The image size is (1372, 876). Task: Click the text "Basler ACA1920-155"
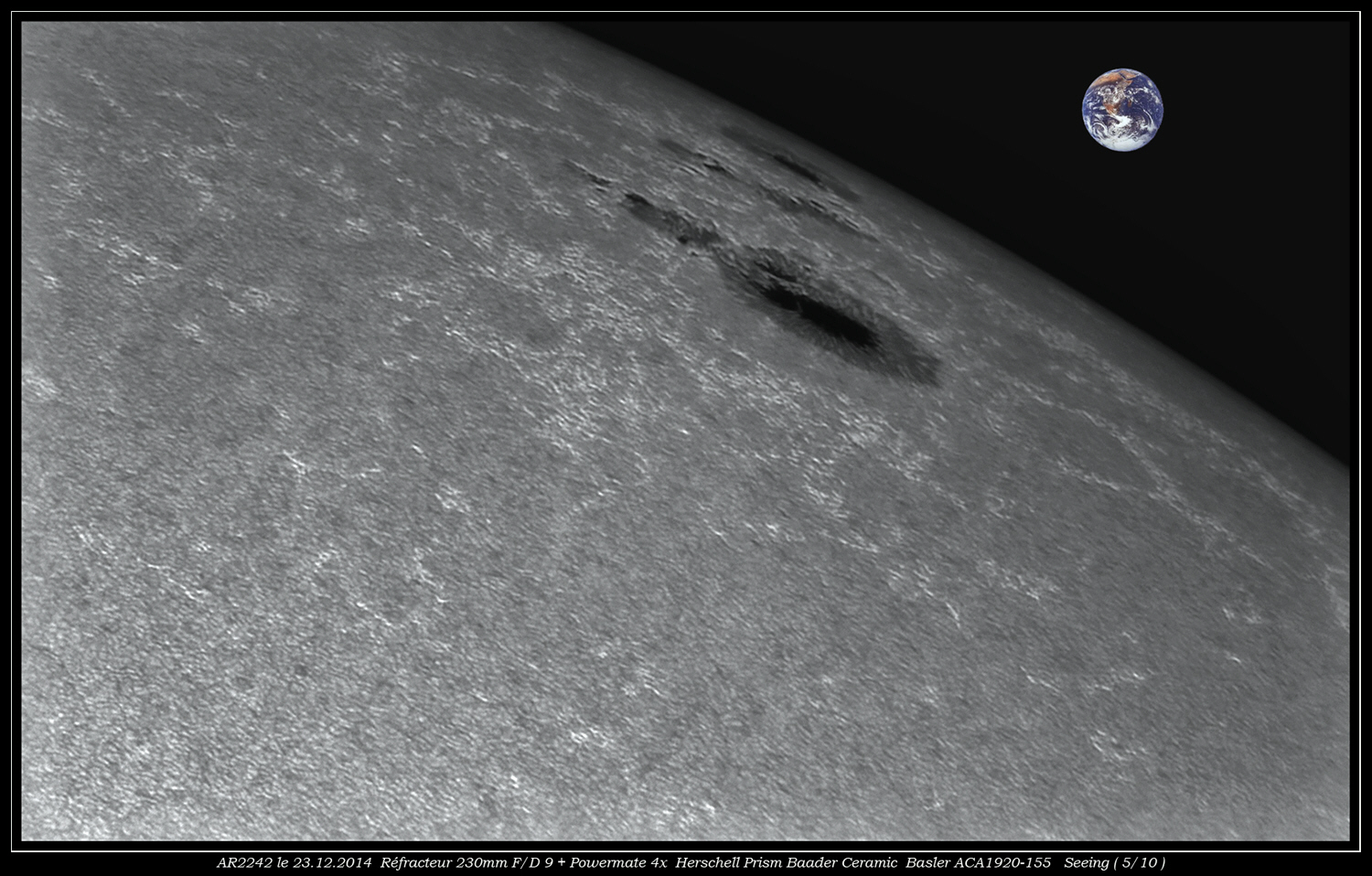pyautogui.click(x=979, y=862)
